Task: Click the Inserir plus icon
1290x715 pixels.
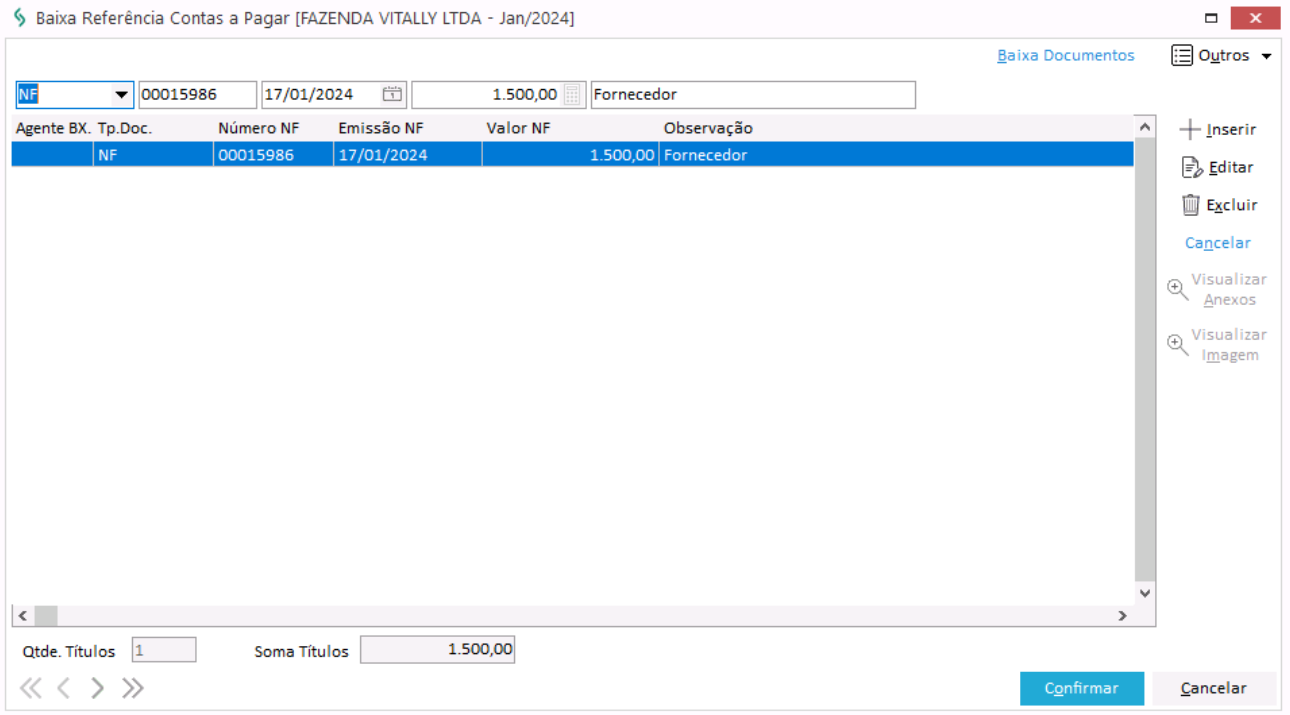Action: tap(1190, 129)
